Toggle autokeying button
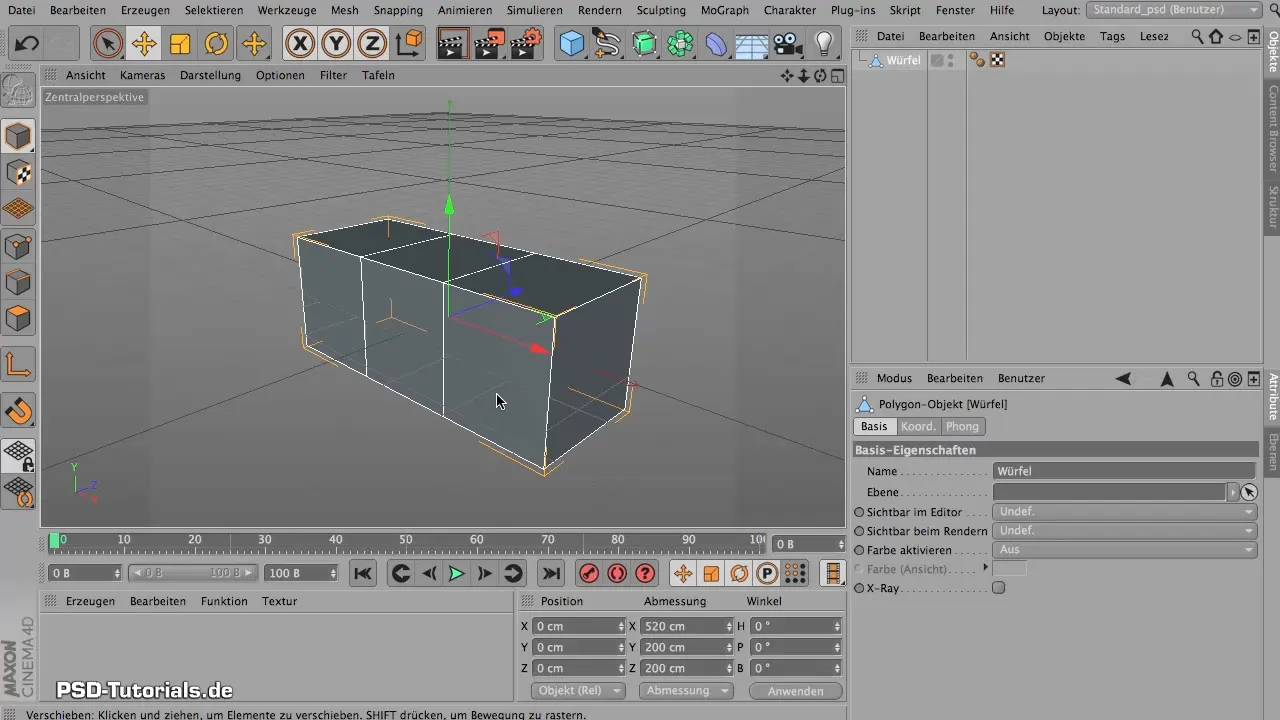1280x720 pixels. click(617, 573)
